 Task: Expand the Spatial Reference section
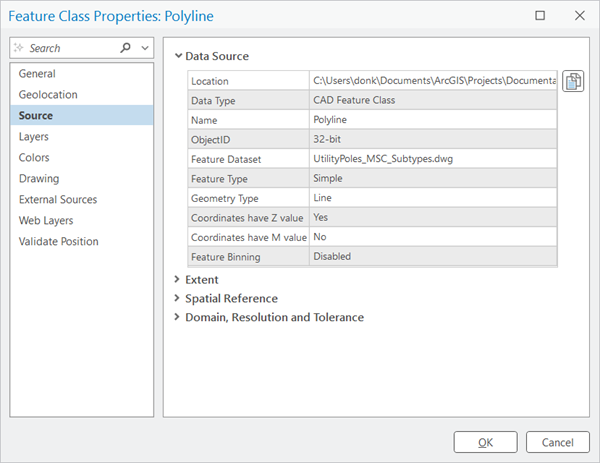pos(178,298)
